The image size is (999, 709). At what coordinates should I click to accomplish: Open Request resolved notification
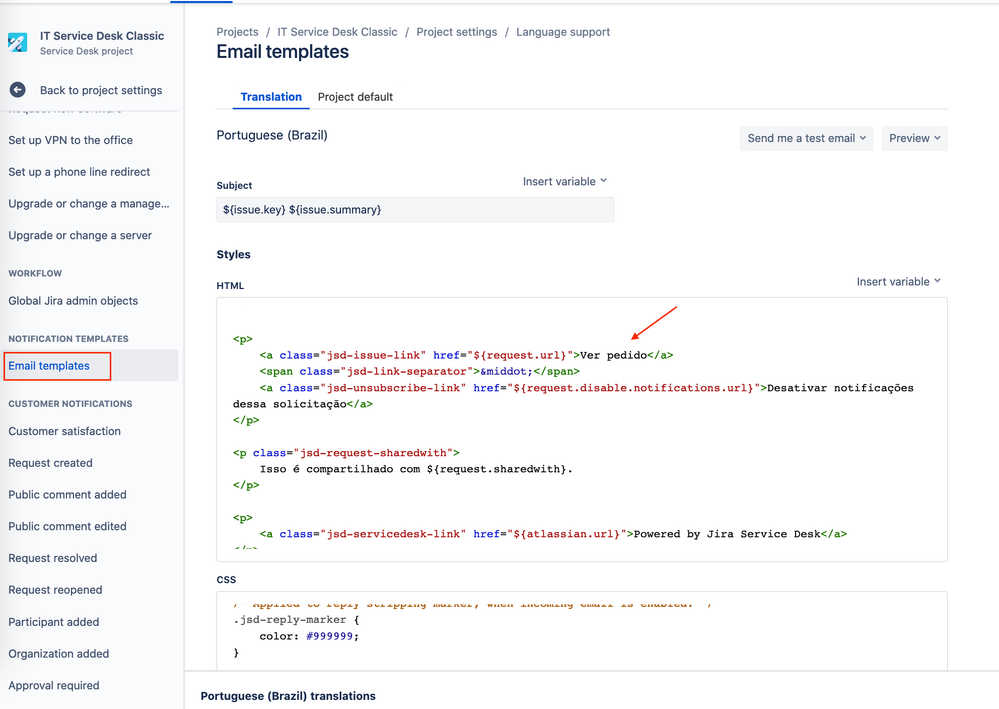point(53,559)
